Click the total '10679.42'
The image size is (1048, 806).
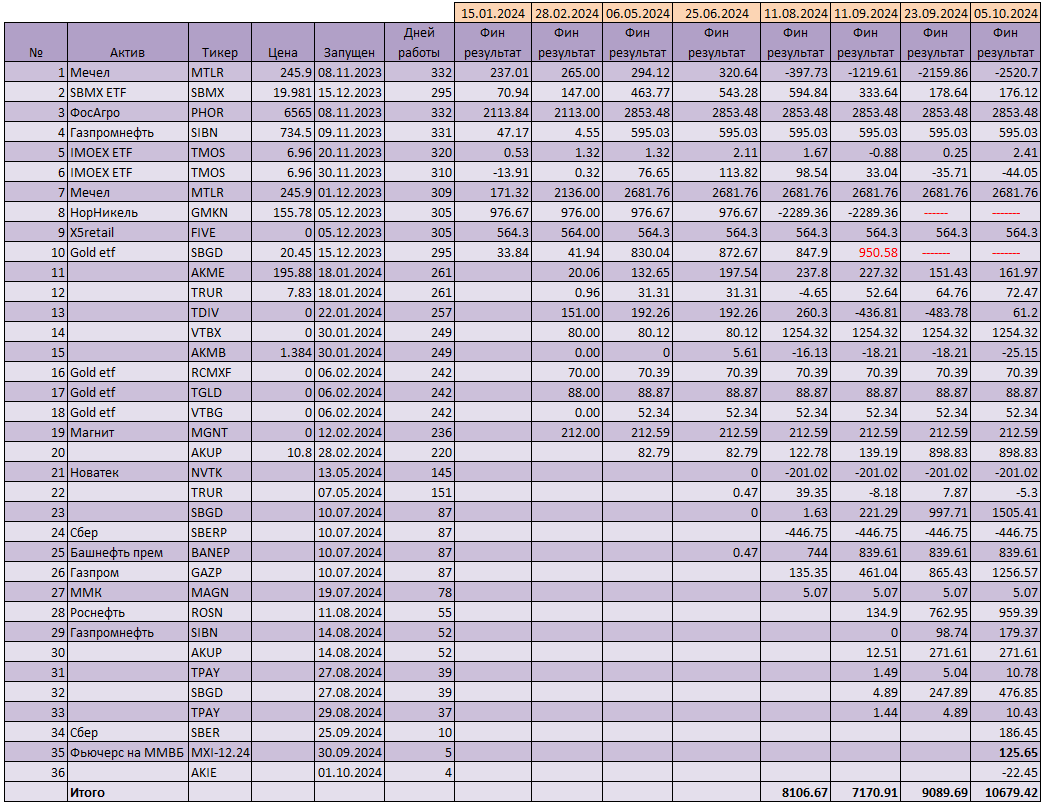(x=1006, y=793)
